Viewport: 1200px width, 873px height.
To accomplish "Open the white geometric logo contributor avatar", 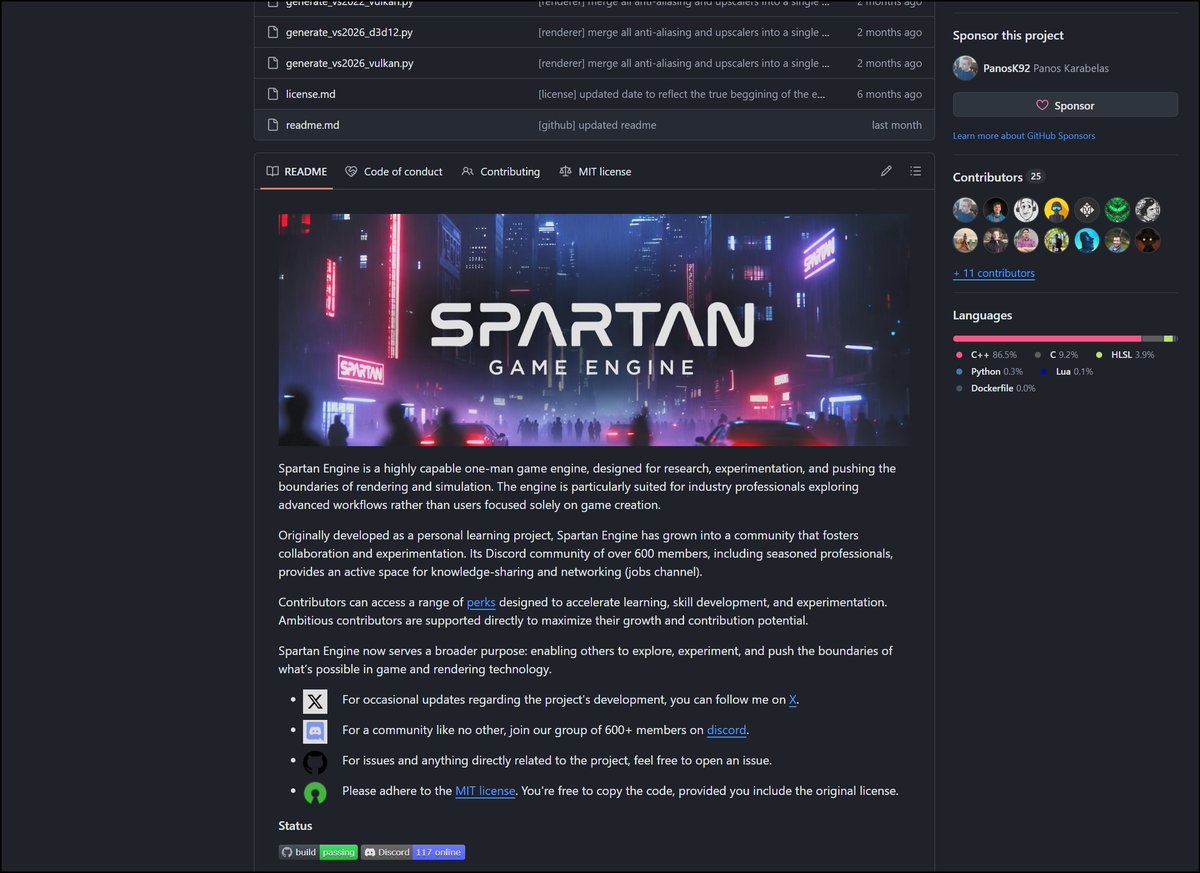I will click(x=1087, y=209).
